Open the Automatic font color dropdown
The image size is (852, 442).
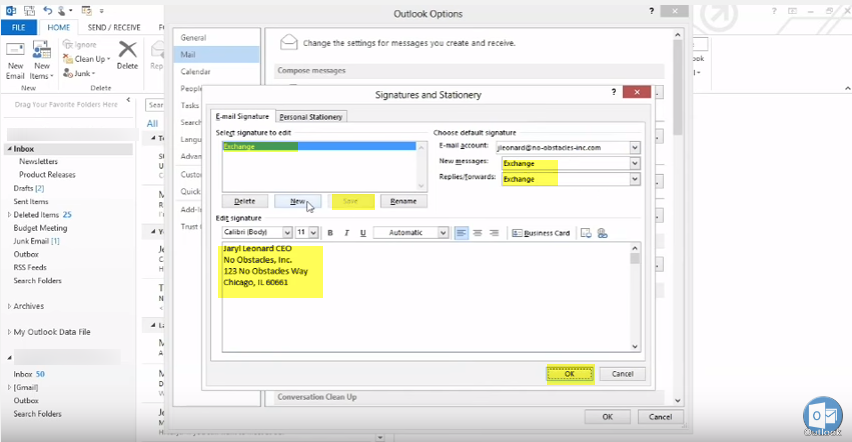click(x=443, y=232)
